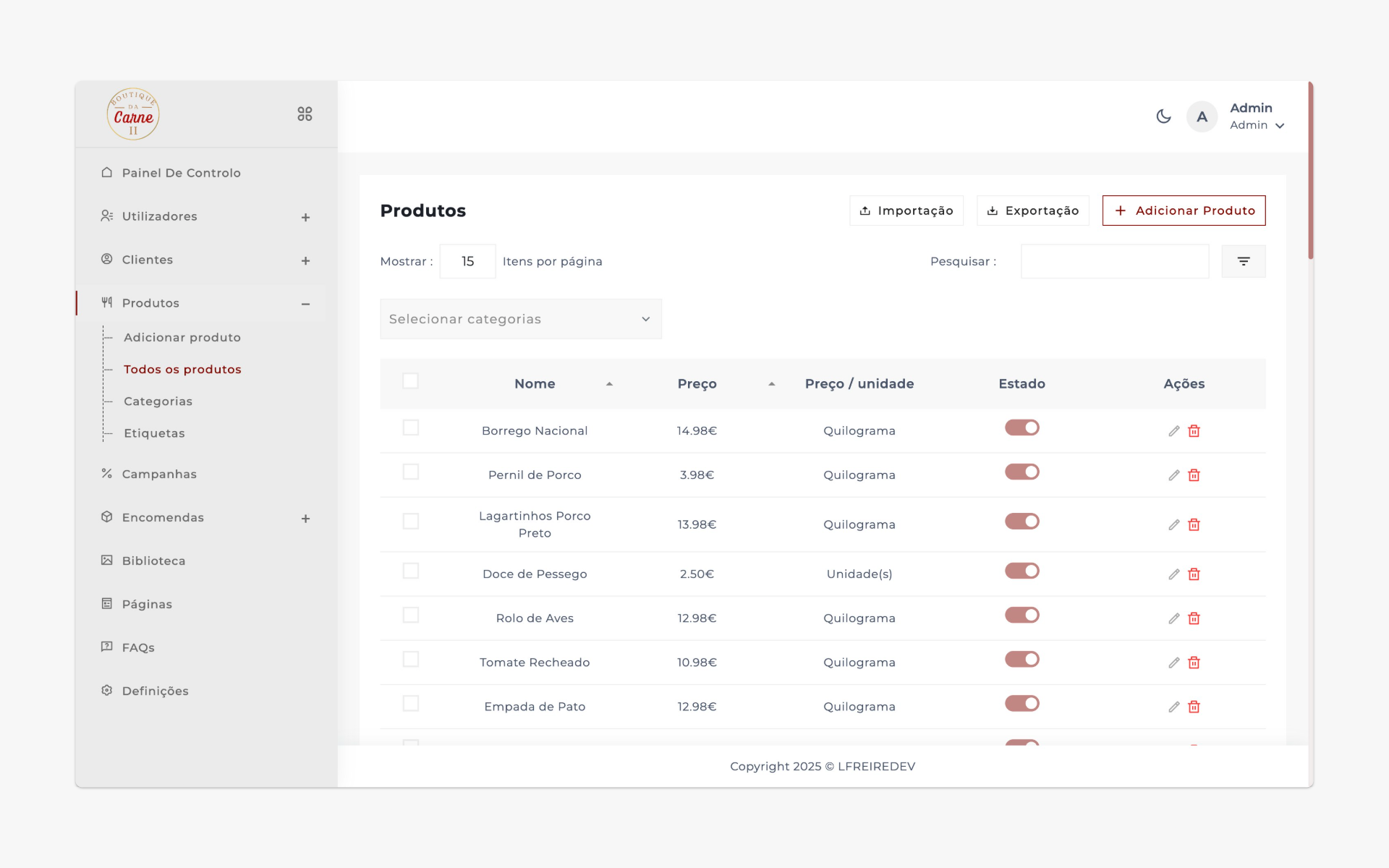The image size is (1389, 868).
Task: Sort products by clicking the Preço sort arrow
Action: pos(771,383)
